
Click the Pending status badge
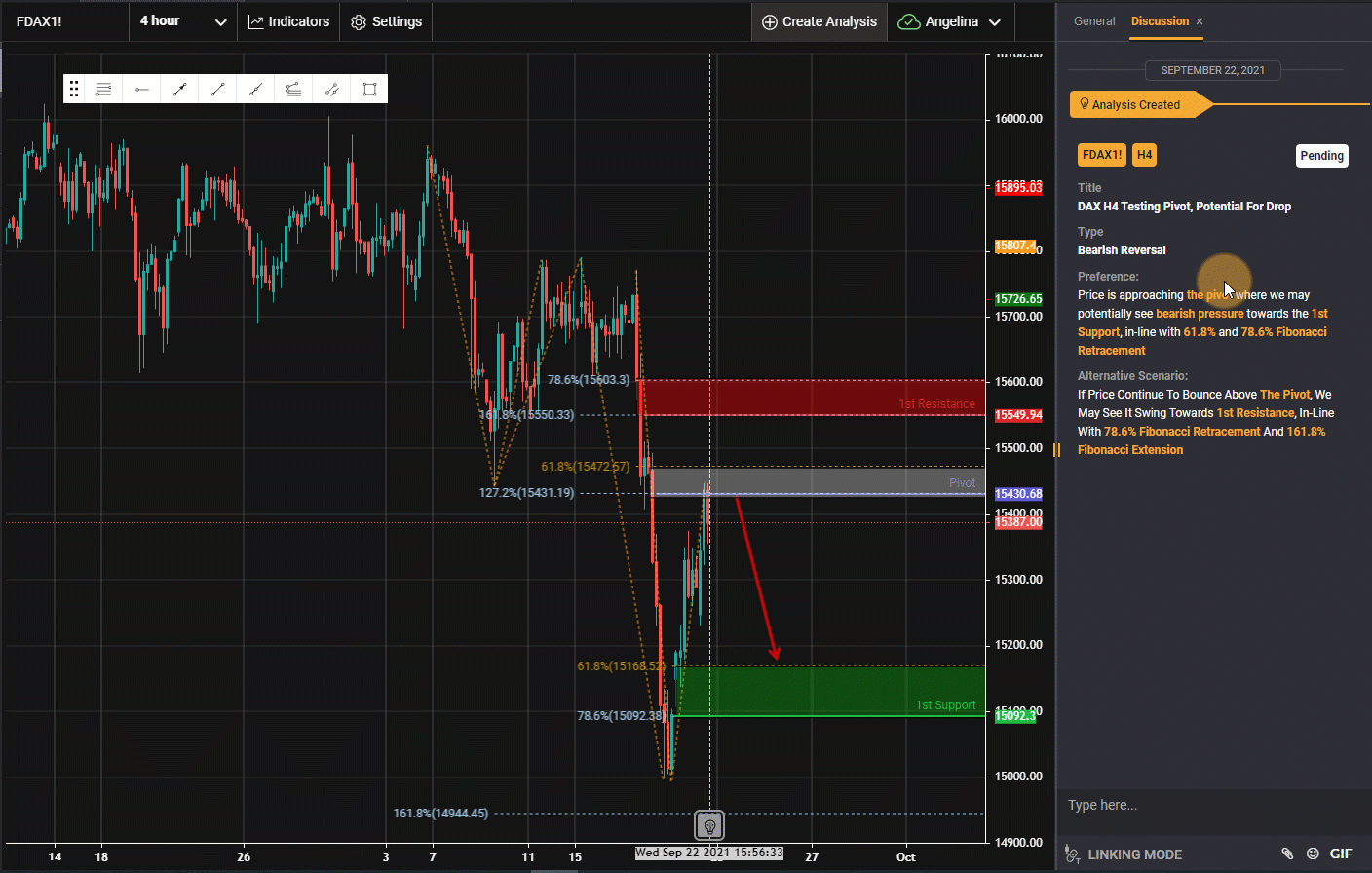click(1322, 156)
